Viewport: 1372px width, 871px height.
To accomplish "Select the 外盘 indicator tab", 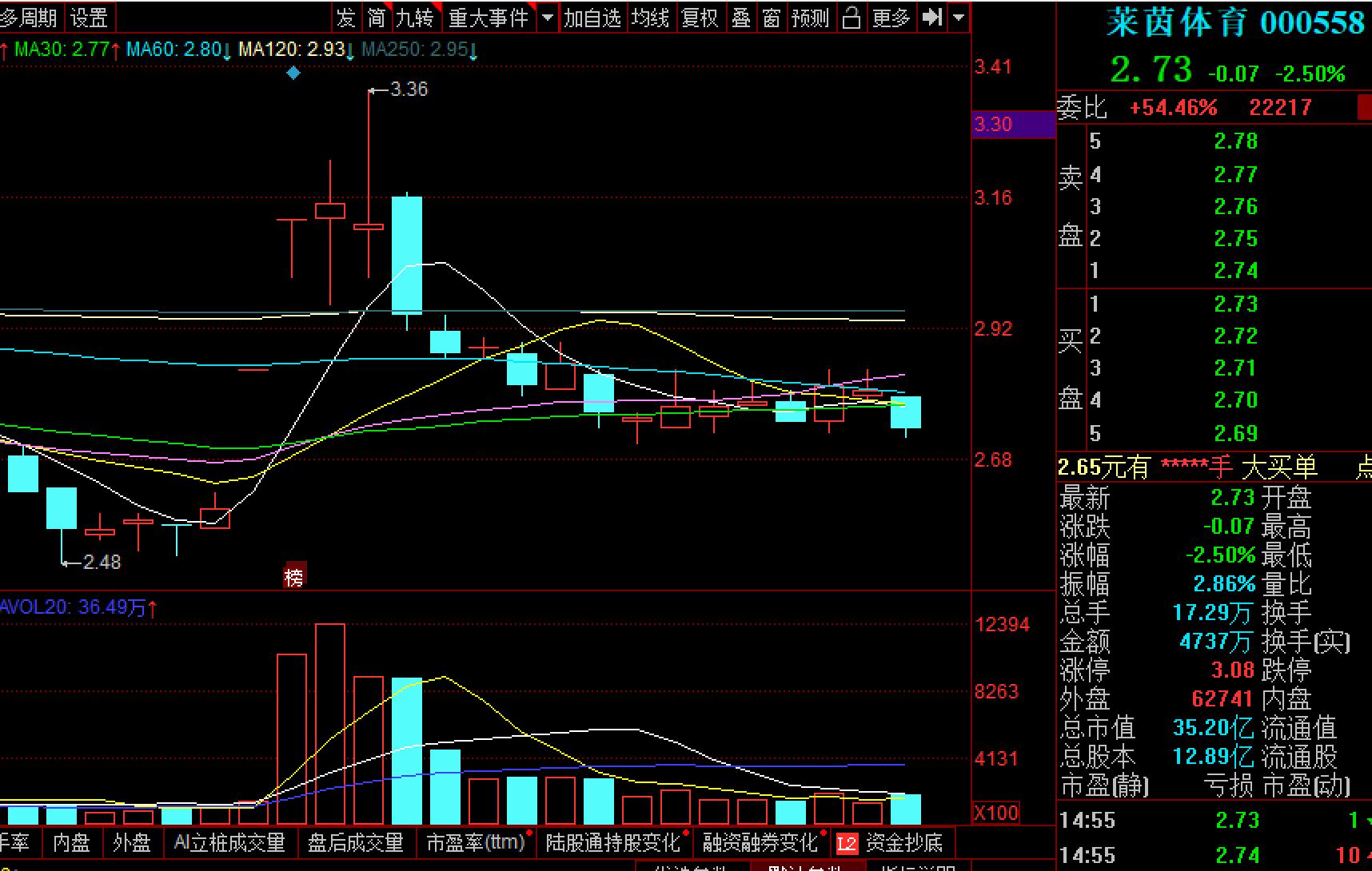I will click(x=131, y=843).
